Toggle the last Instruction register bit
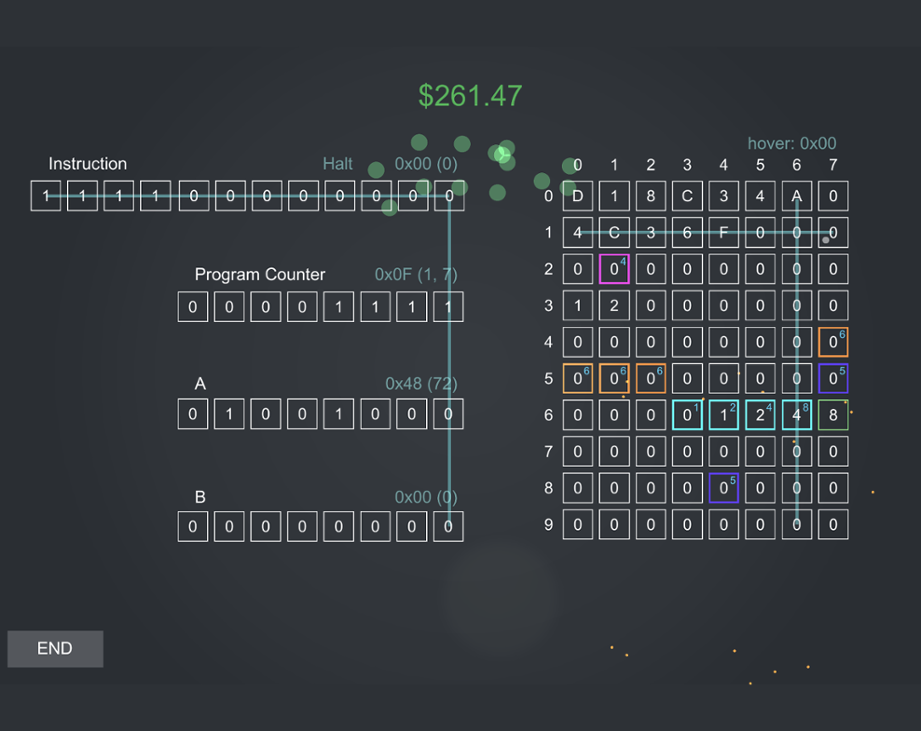 pos(448,196)
